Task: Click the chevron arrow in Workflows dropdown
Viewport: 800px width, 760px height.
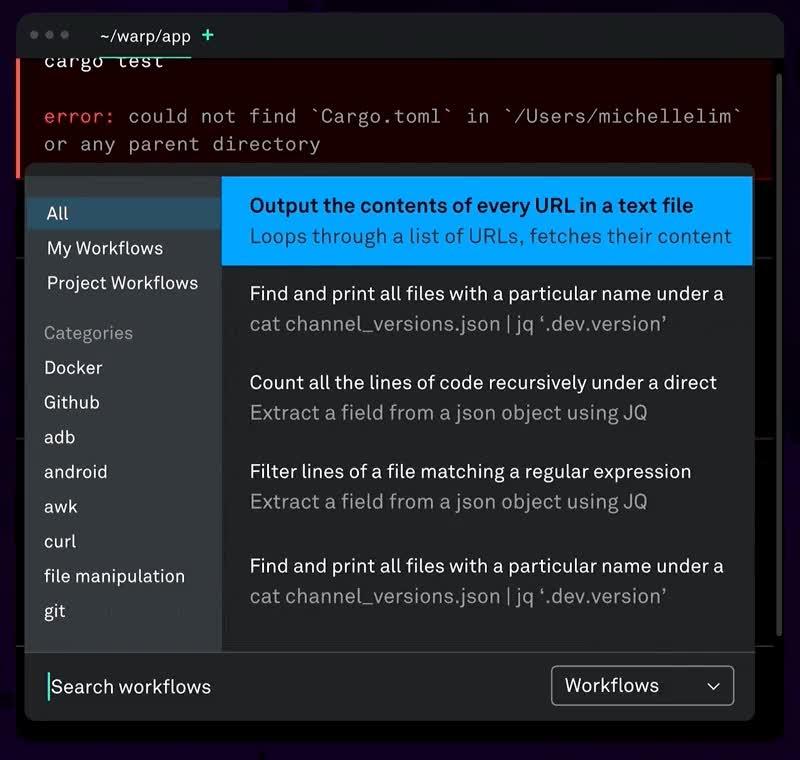Action: click(x=713, y=686)
